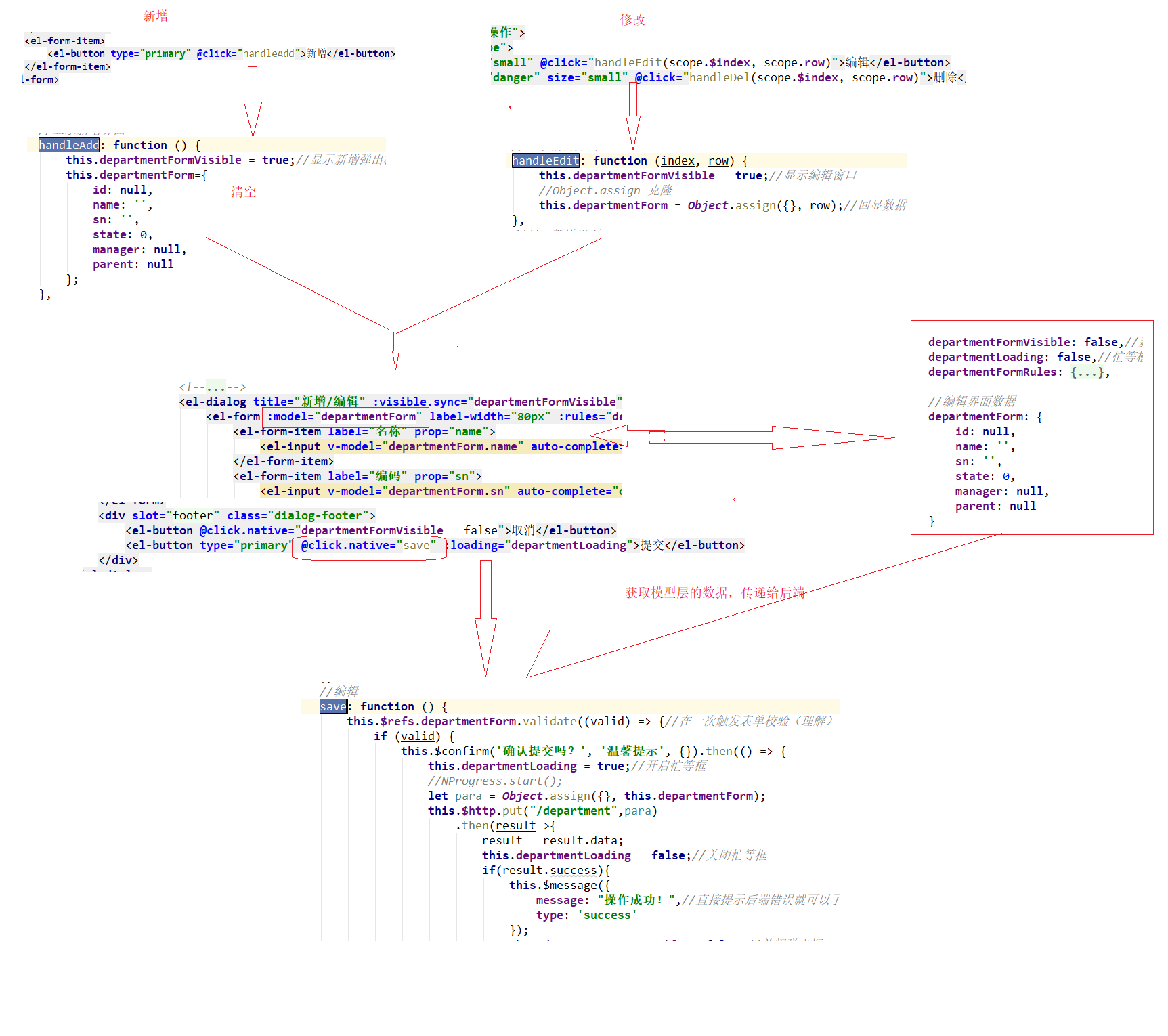1168x1036 pixels.
Task: Click departmentFormVisible: false, in data block
Action: point(1026,342)
